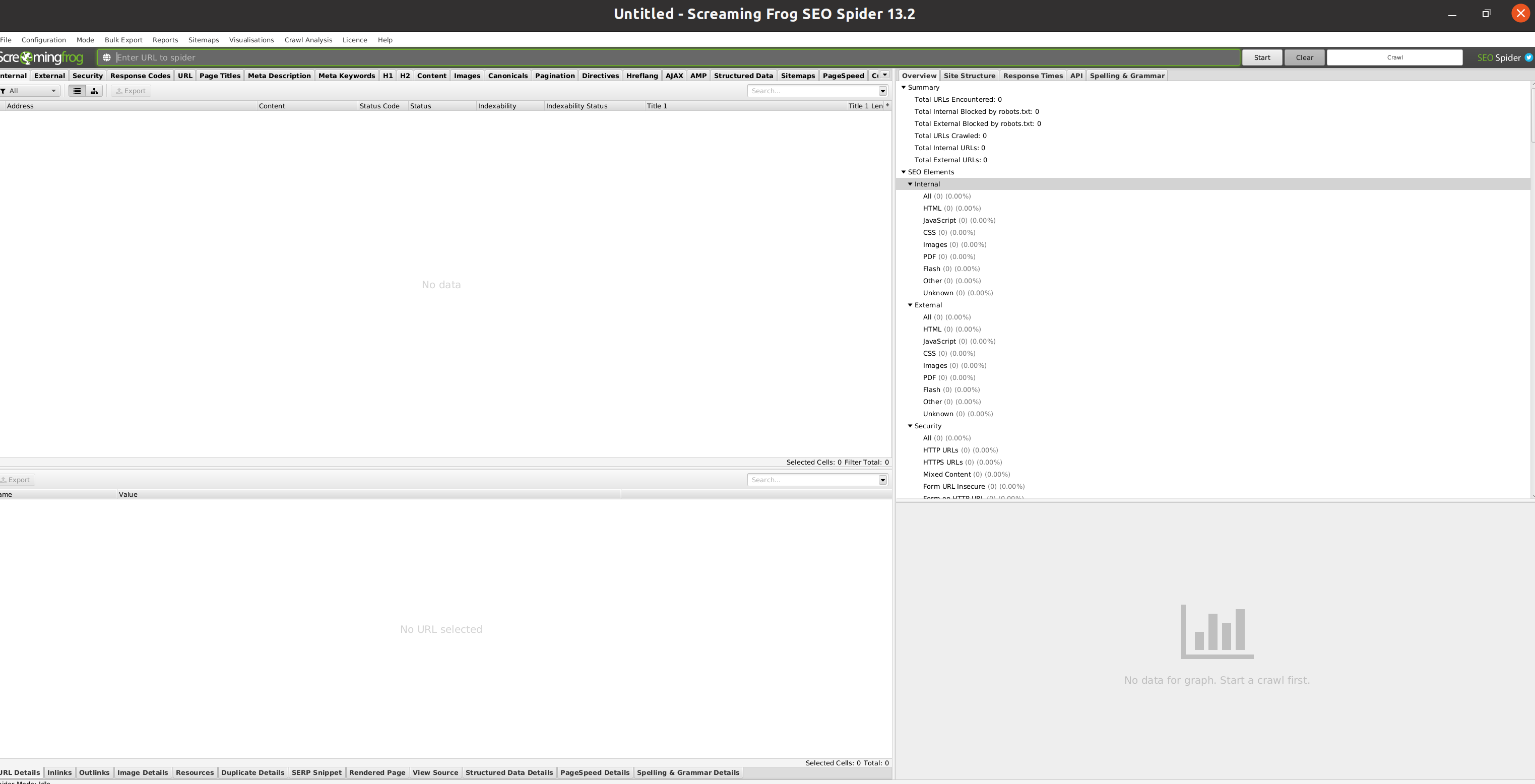
Task: Collapse the Internal tree node
Action: click(x=910, y=184)
